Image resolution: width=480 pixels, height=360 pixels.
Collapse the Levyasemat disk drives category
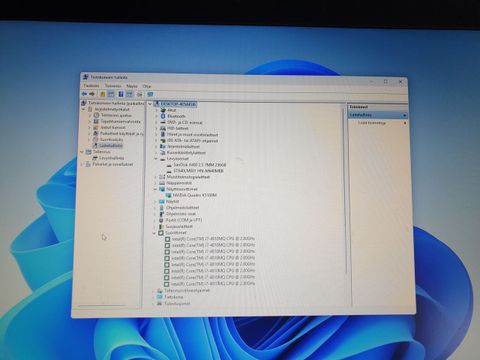pos(156,159)
